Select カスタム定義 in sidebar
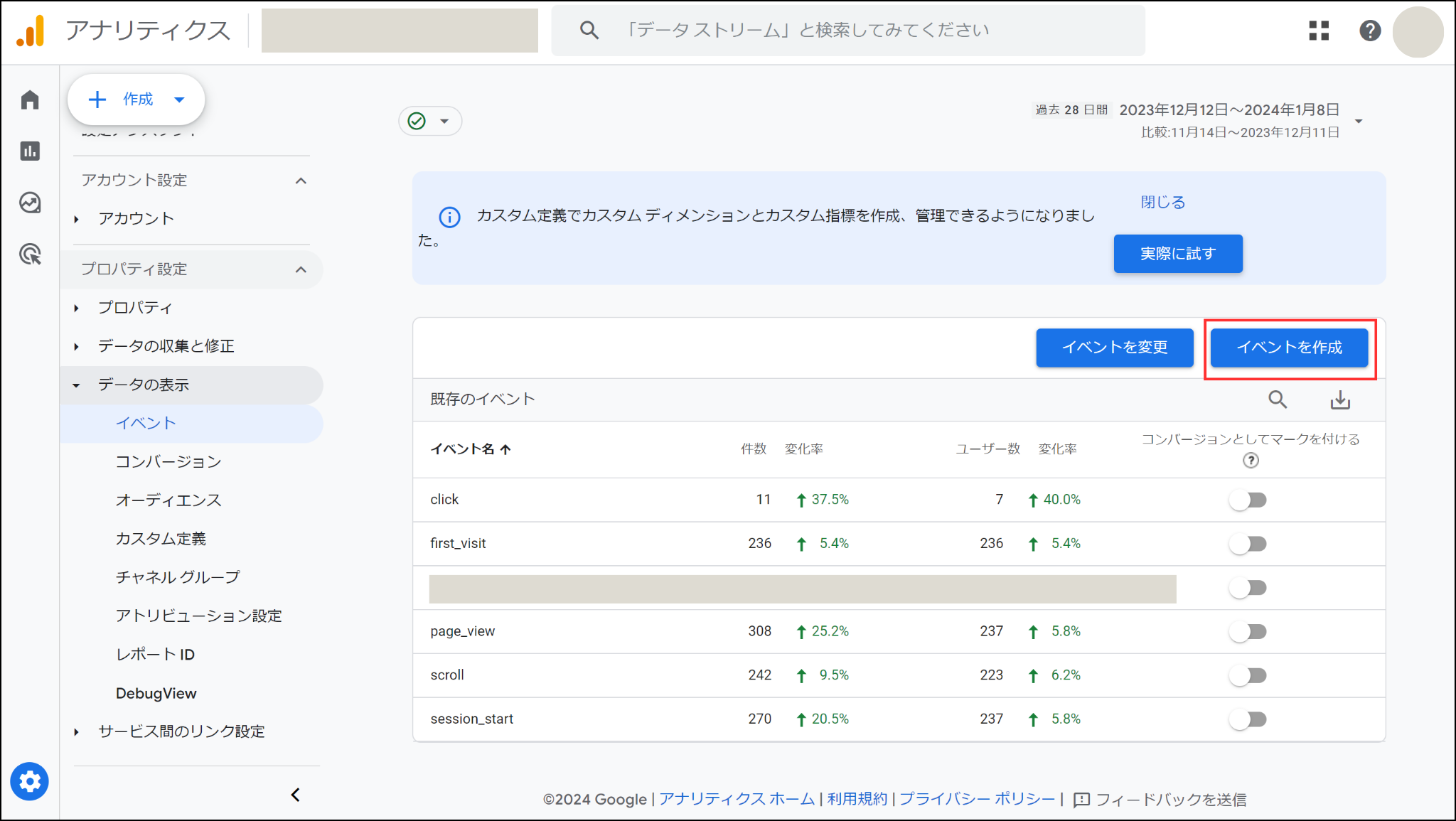This screenshot has width=1456, height=821. (x=161, y=539)
